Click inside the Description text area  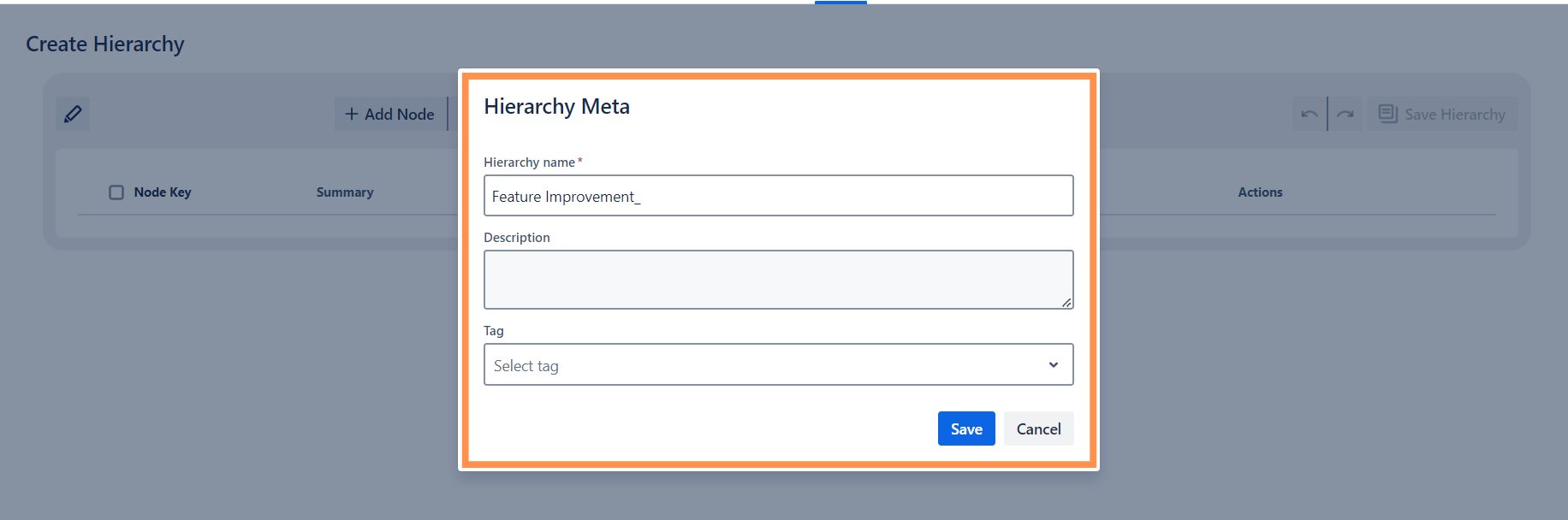[x=778, y=279]
